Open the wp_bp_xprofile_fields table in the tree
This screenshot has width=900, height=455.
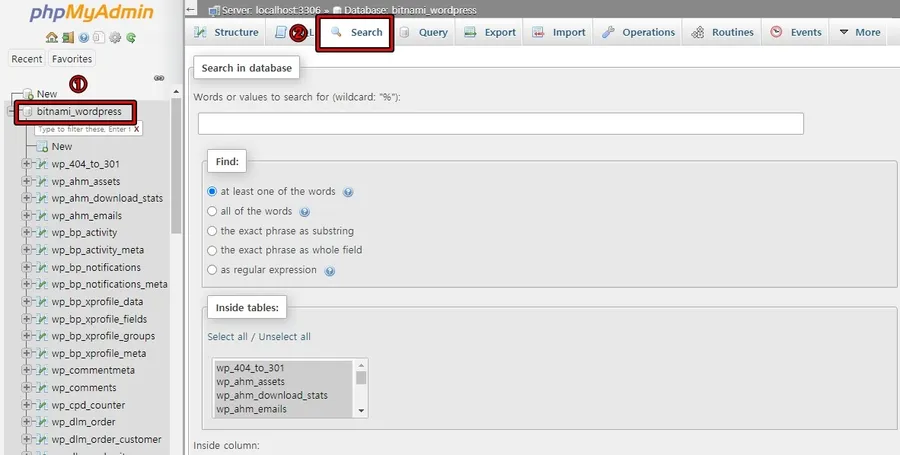pos(99,319)
